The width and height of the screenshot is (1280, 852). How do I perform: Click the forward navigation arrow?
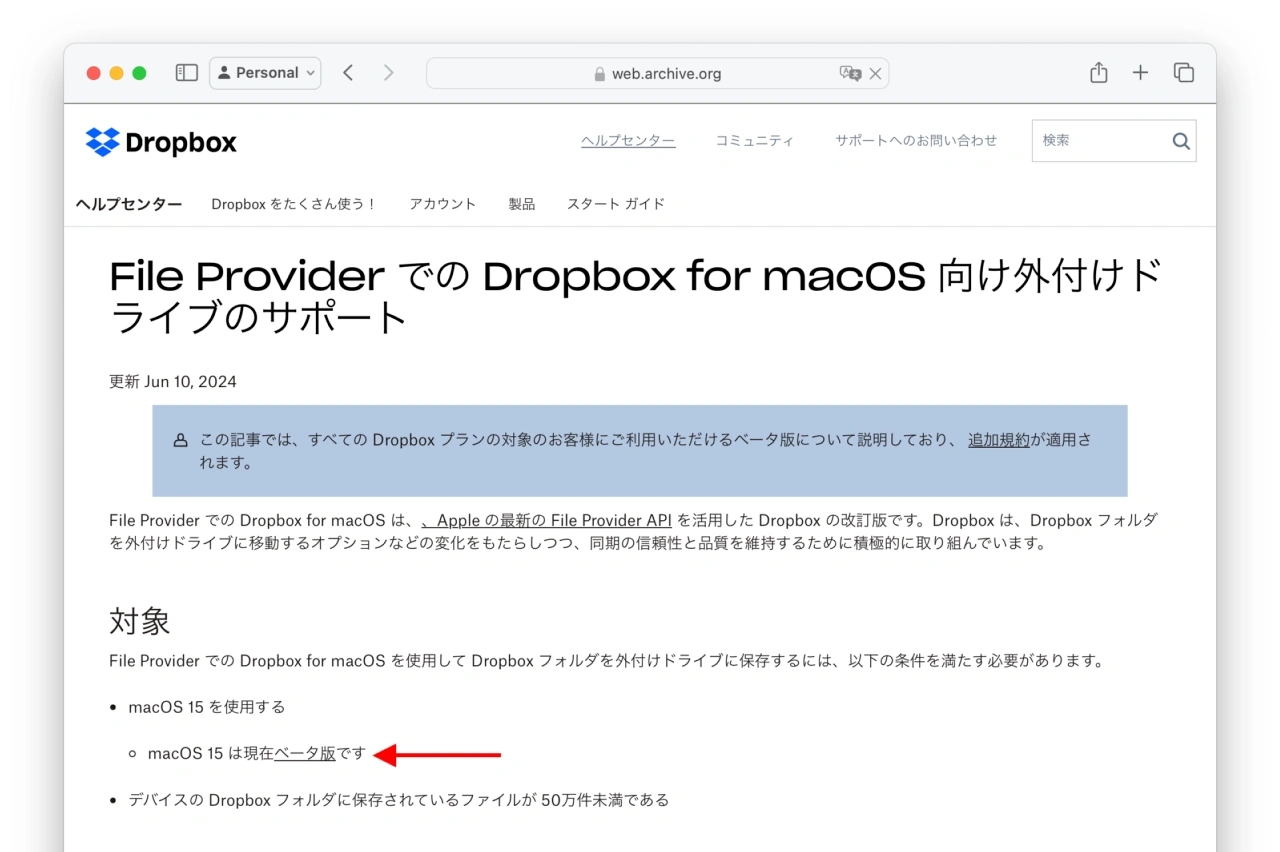pyautogui.click(x=388, y=73)
